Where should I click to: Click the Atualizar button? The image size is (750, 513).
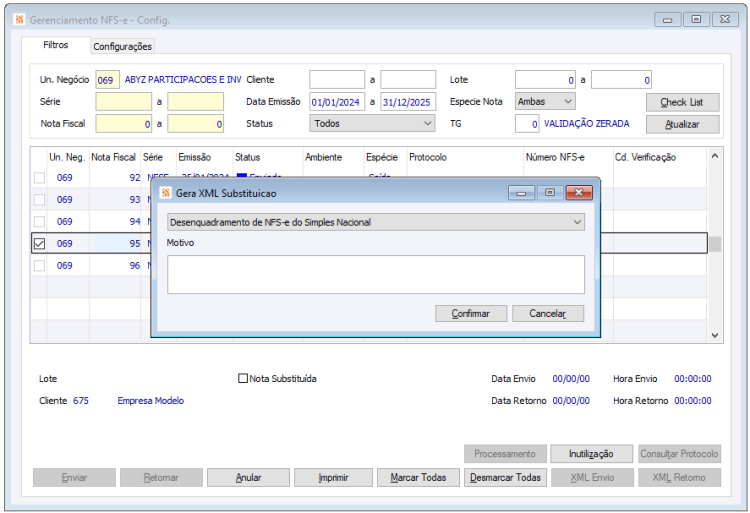click(682, 124)
